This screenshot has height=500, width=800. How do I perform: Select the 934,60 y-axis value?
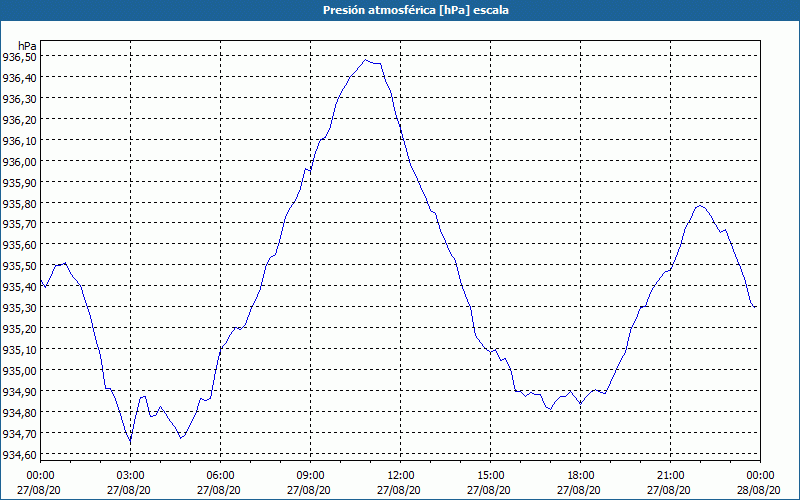19,454
